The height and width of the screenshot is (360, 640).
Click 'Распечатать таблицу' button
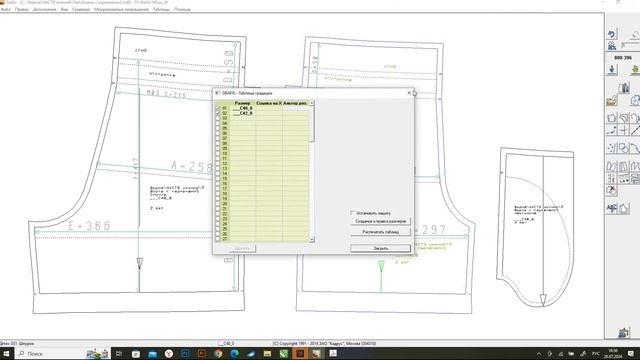pos(380,232)
